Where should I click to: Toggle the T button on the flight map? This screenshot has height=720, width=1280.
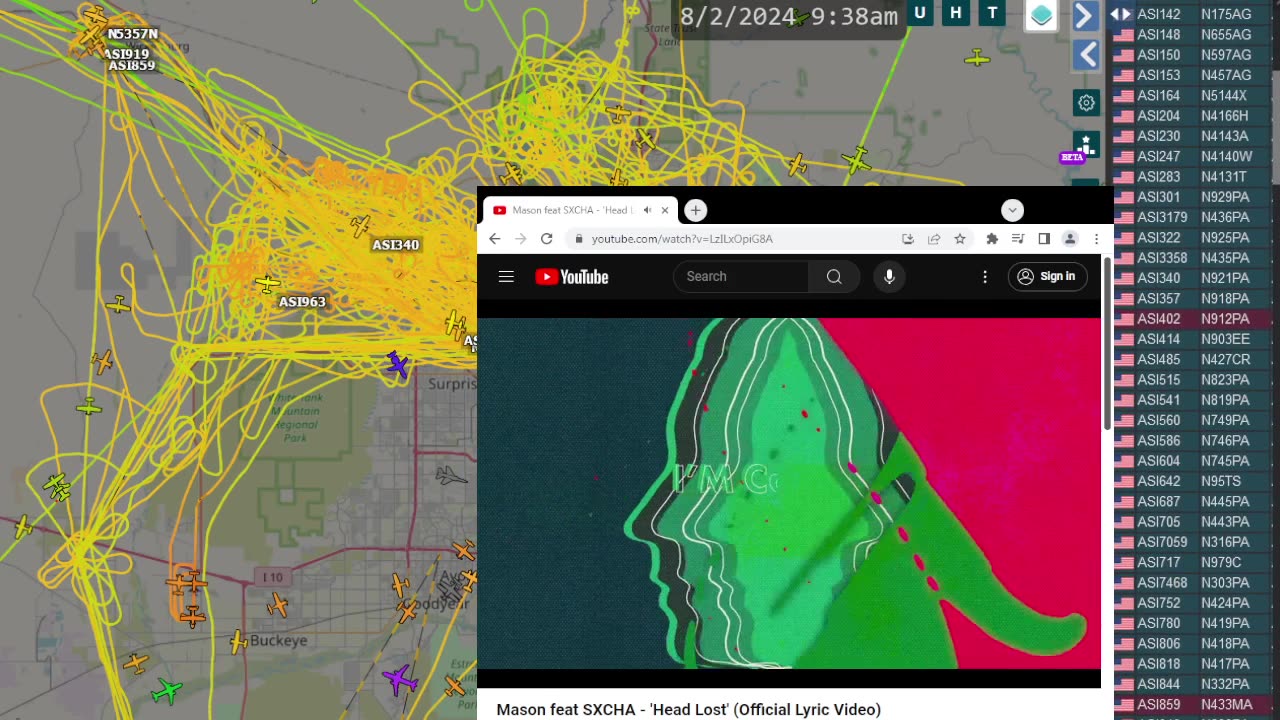[992, 13]
